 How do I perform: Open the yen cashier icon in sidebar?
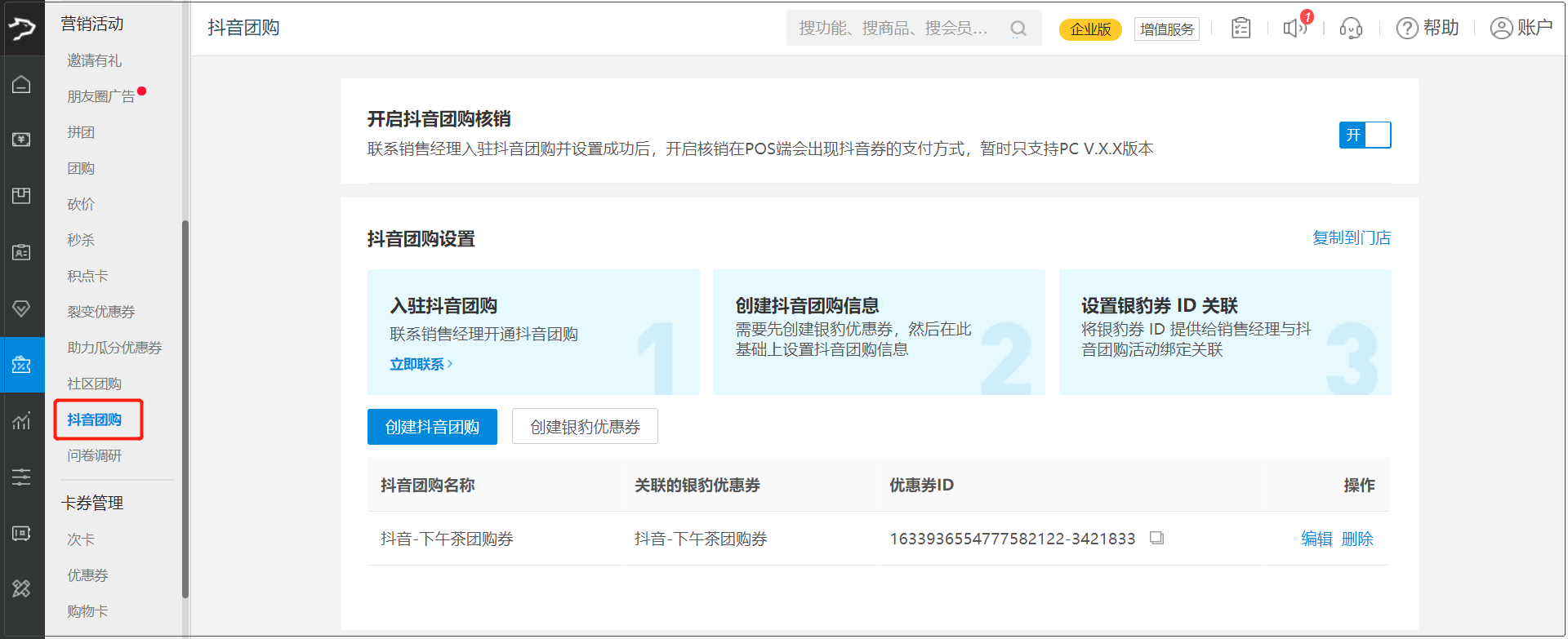(x=22, y=140)
